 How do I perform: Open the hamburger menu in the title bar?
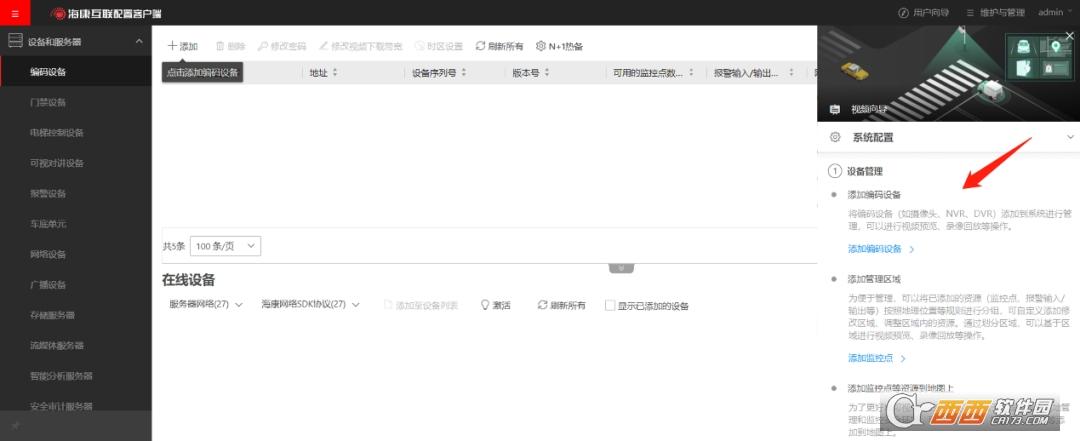pos(15,12)
